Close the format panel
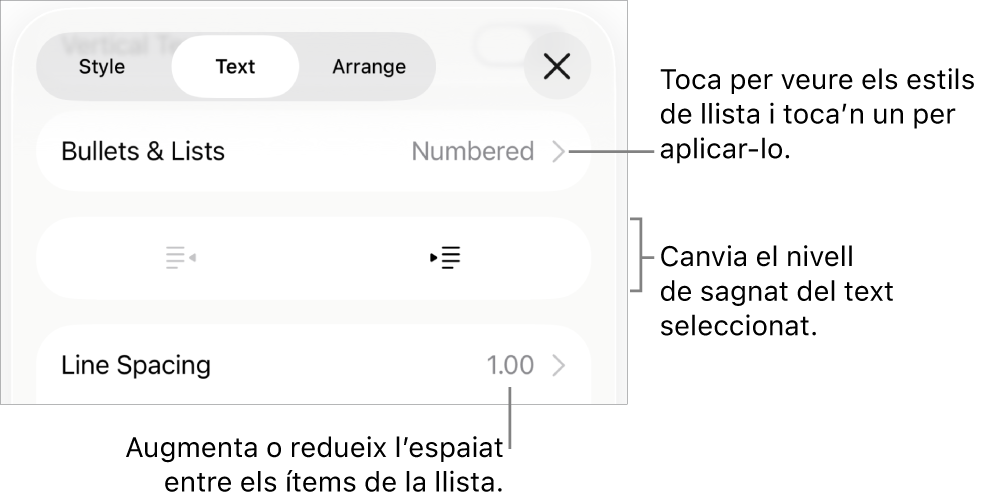This screenshot has height=500, width=982. (x=557, y=67)
